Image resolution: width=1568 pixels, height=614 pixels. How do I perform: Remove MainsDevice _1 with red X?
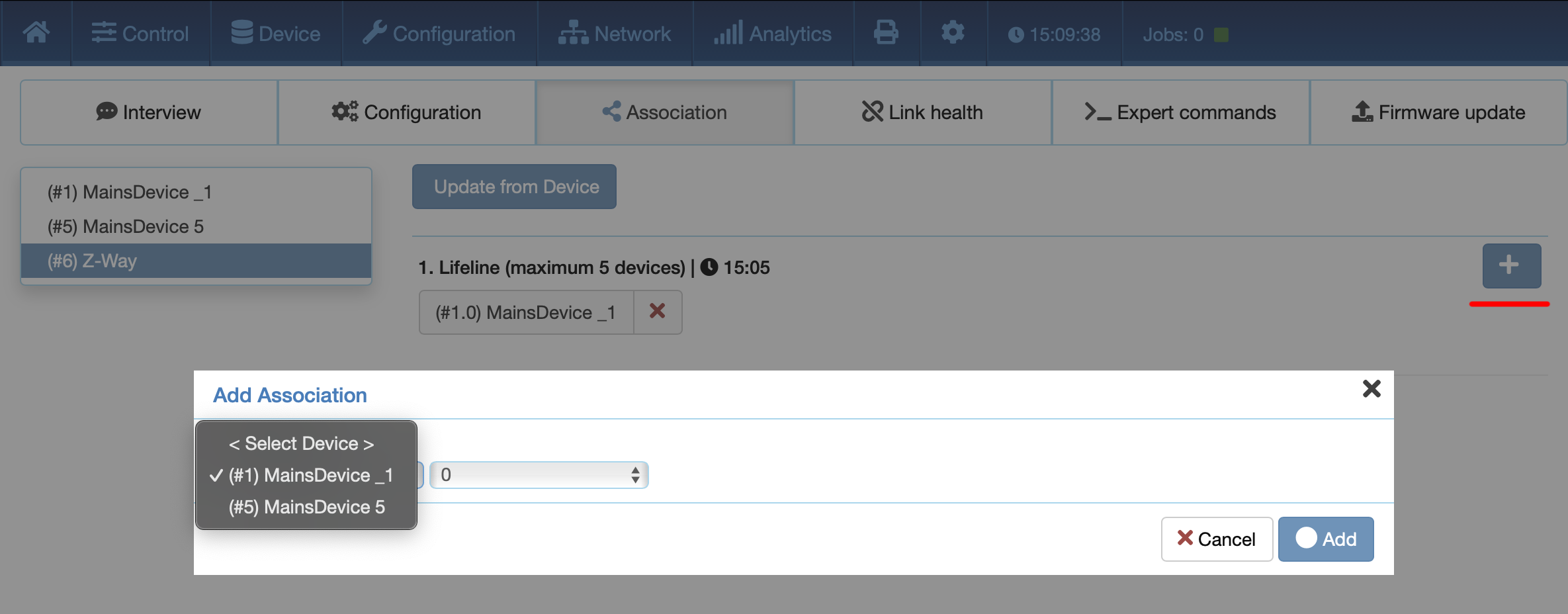coord(657,312)
